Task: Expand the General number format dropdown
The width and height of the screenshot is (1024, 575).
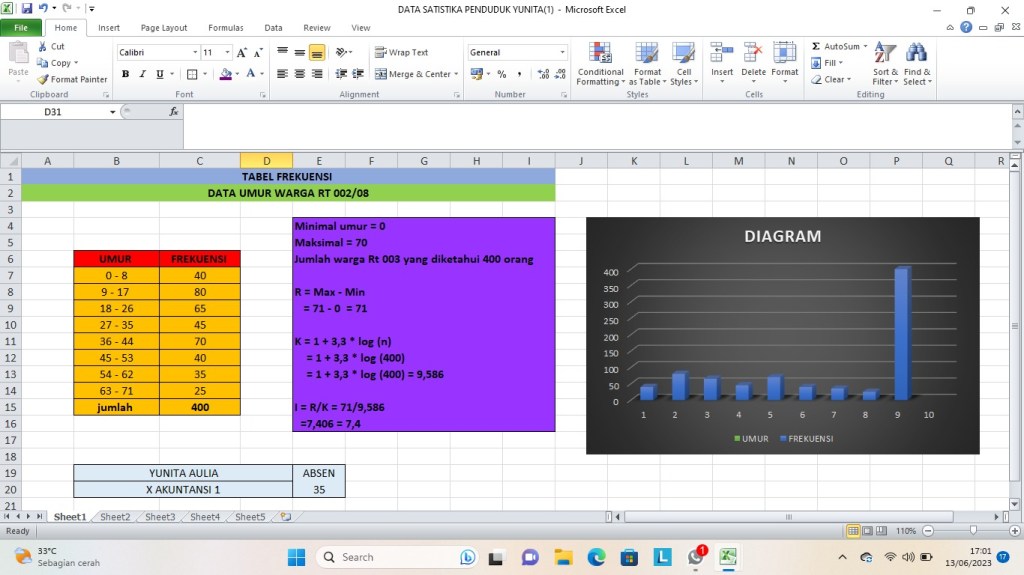Action: 562,52
